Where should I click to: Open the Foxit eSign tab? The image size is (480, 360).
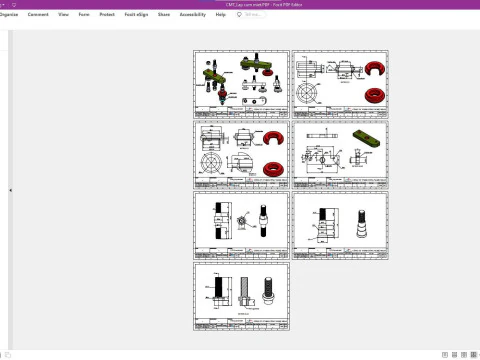(136, 14)
